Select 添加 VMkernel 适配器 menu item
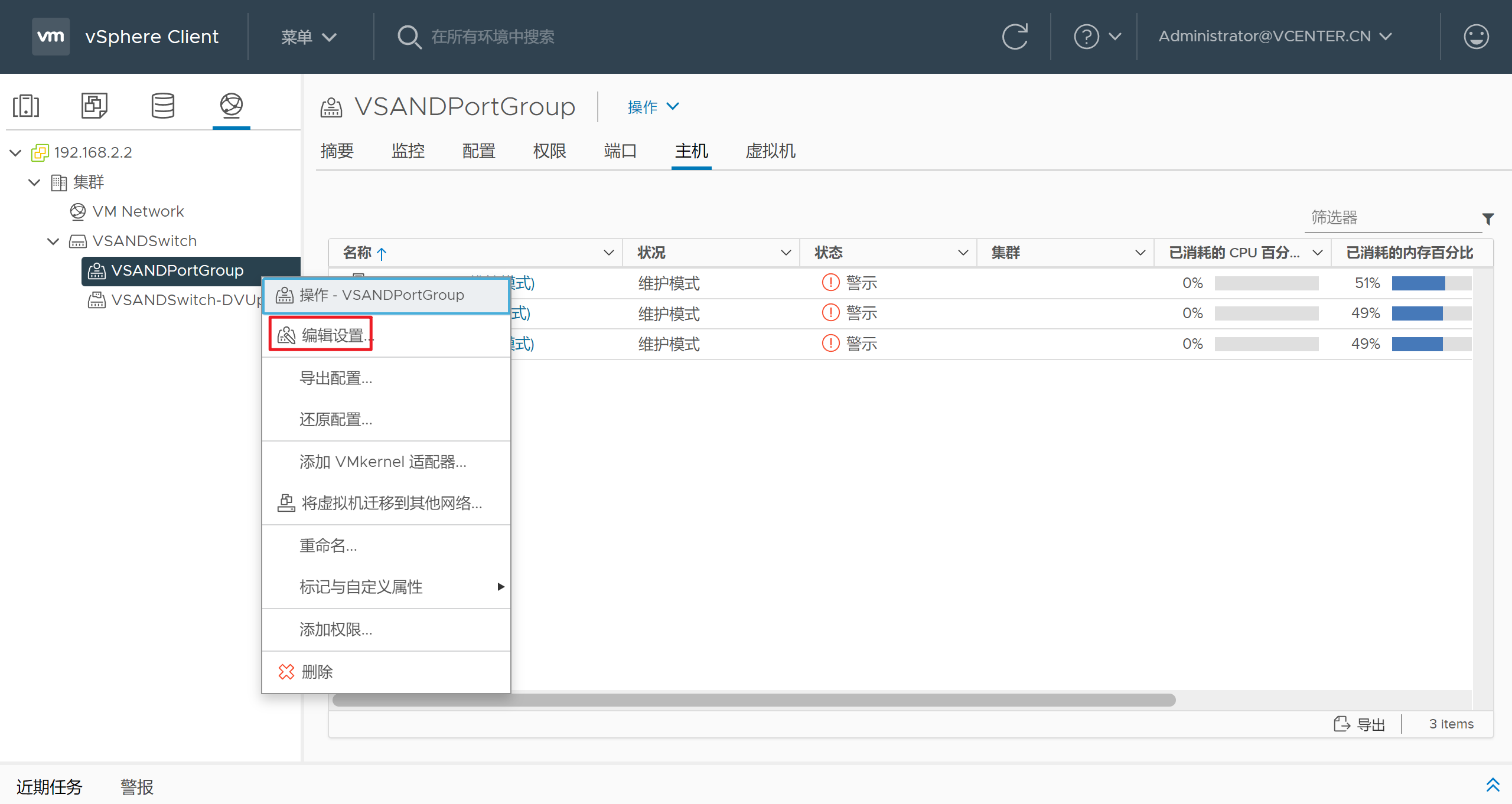Image resolution: width=1512 pixels, height=804 pixels. 386,462
